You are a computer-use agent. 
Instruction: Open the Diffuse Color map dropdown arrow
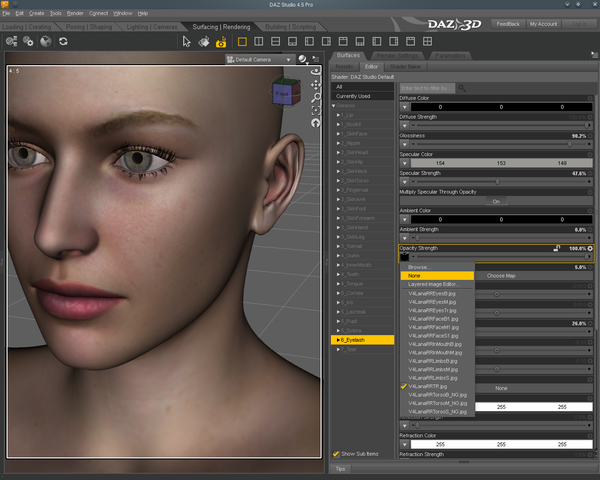click(x=405, y=107)
